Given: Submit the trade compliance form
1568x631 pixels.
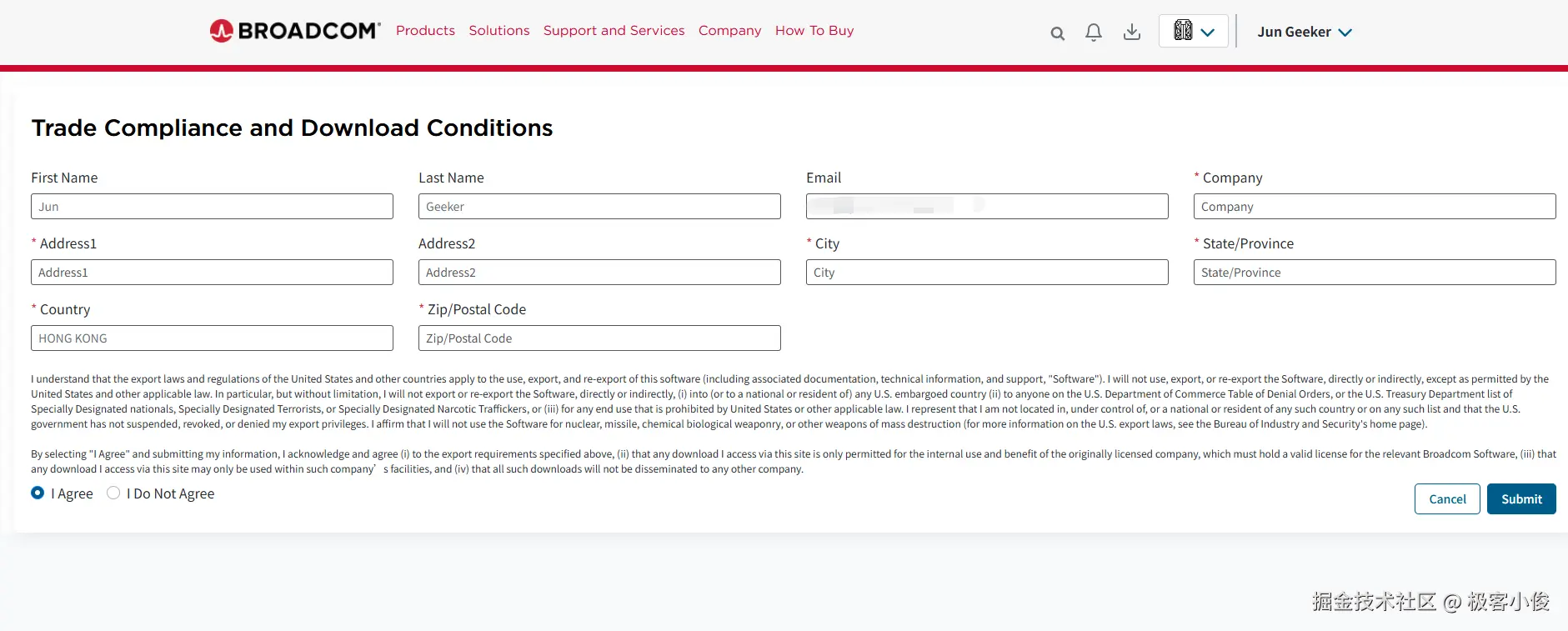Looking at the screenshot, I should point(1521,499).
